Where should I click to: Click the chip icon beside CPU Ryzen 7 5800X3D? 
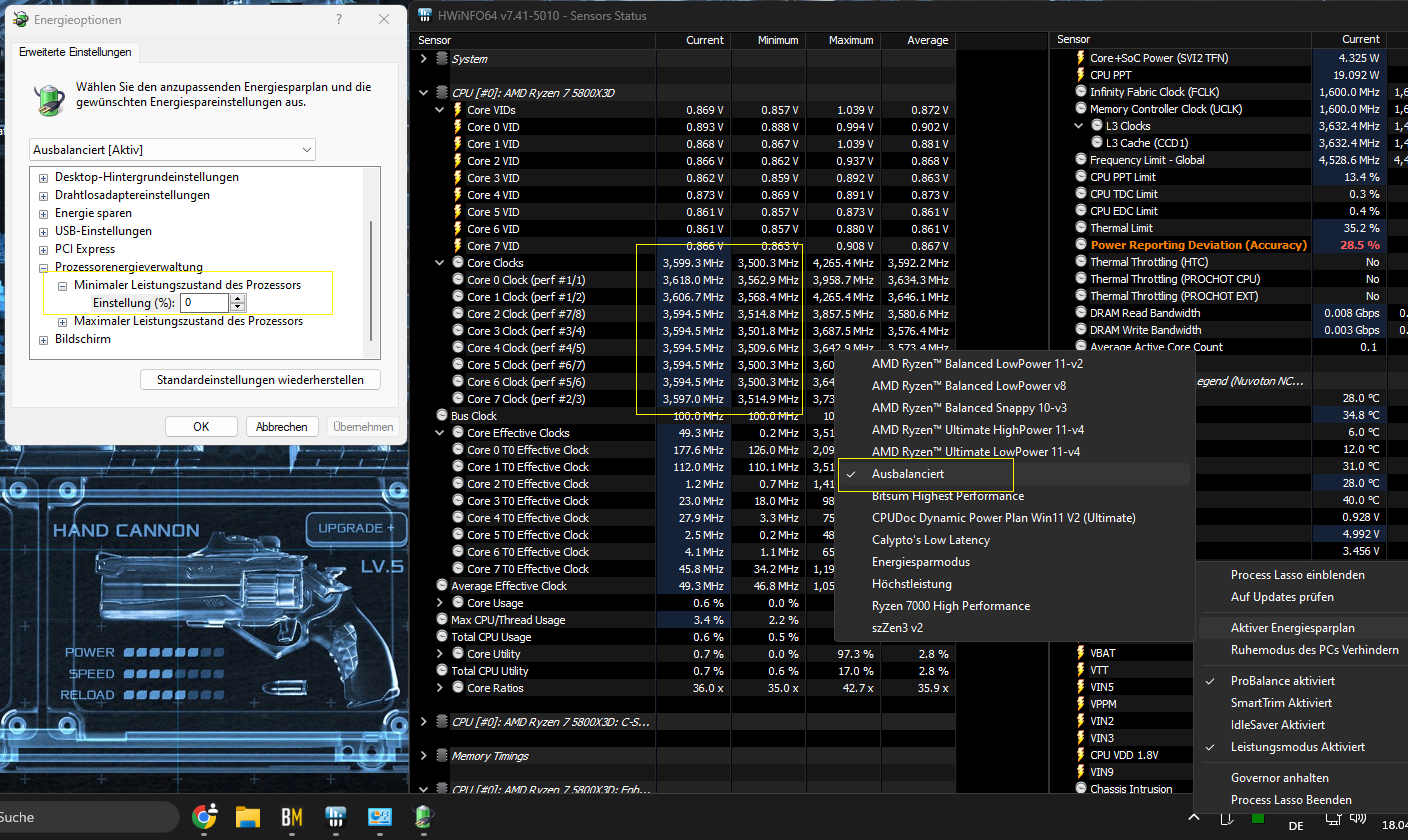click(442, 93)
